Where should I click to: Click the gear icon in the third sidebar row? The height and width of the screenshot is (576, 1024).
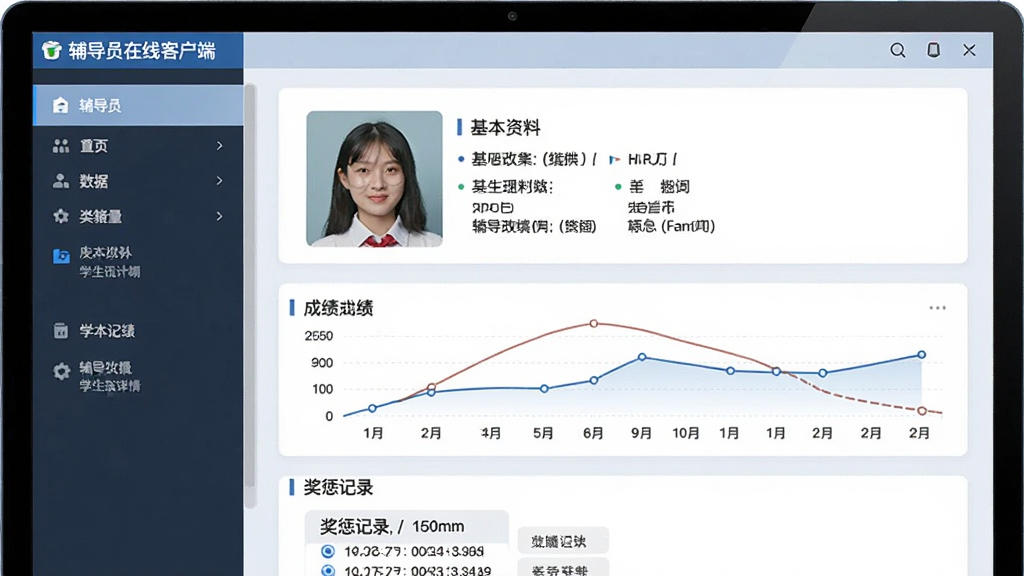click(61, 216)
